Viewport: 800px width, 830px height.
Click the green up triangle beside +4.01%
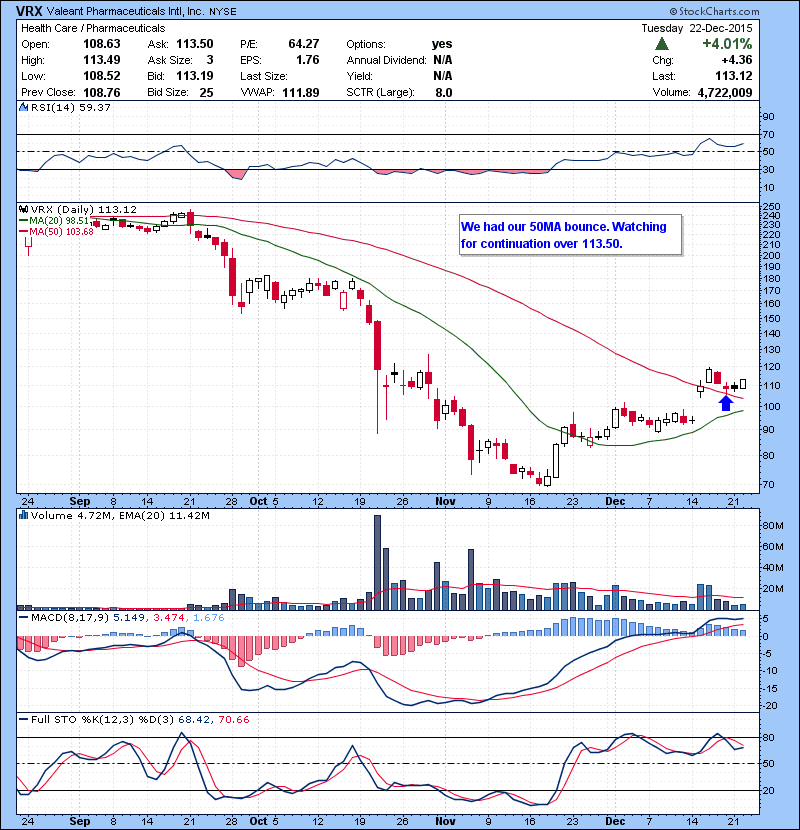661,44
